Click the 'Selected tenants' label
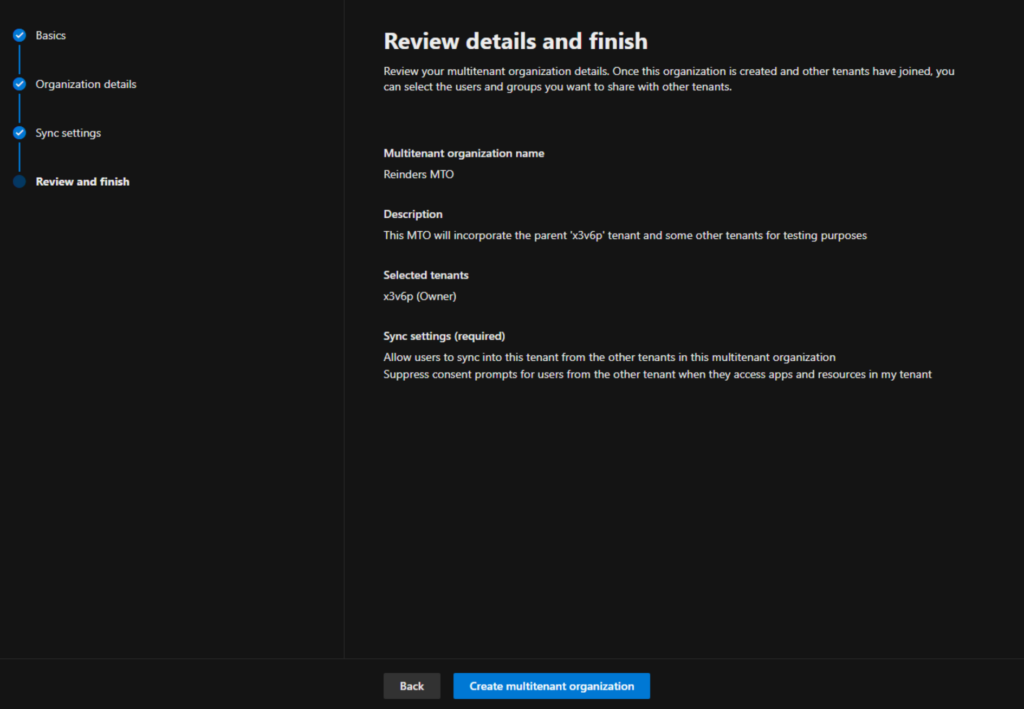 click(x=426, y=276)
